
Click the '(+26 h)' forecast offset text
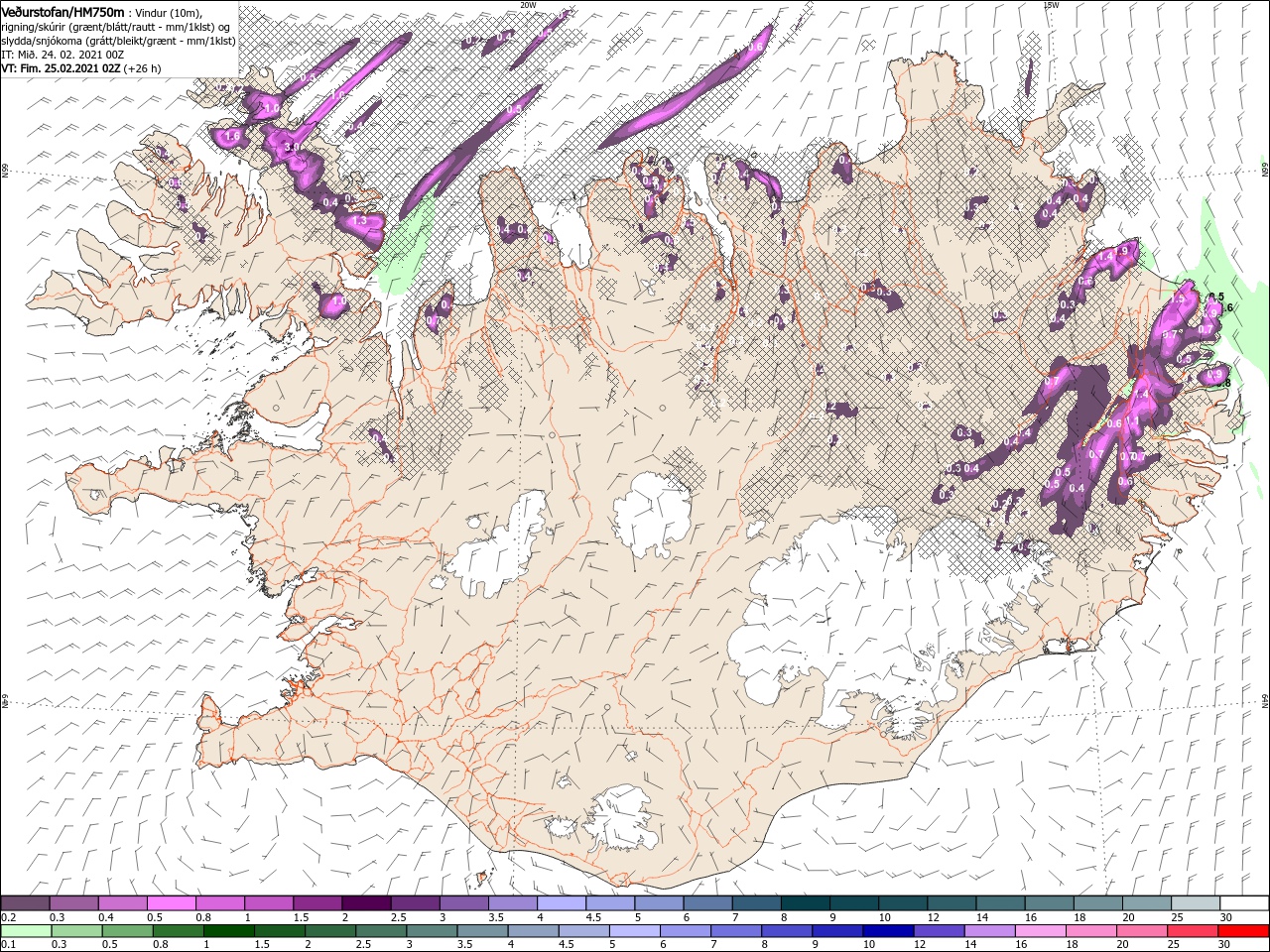pyautogui.click(x=142, y=68)
